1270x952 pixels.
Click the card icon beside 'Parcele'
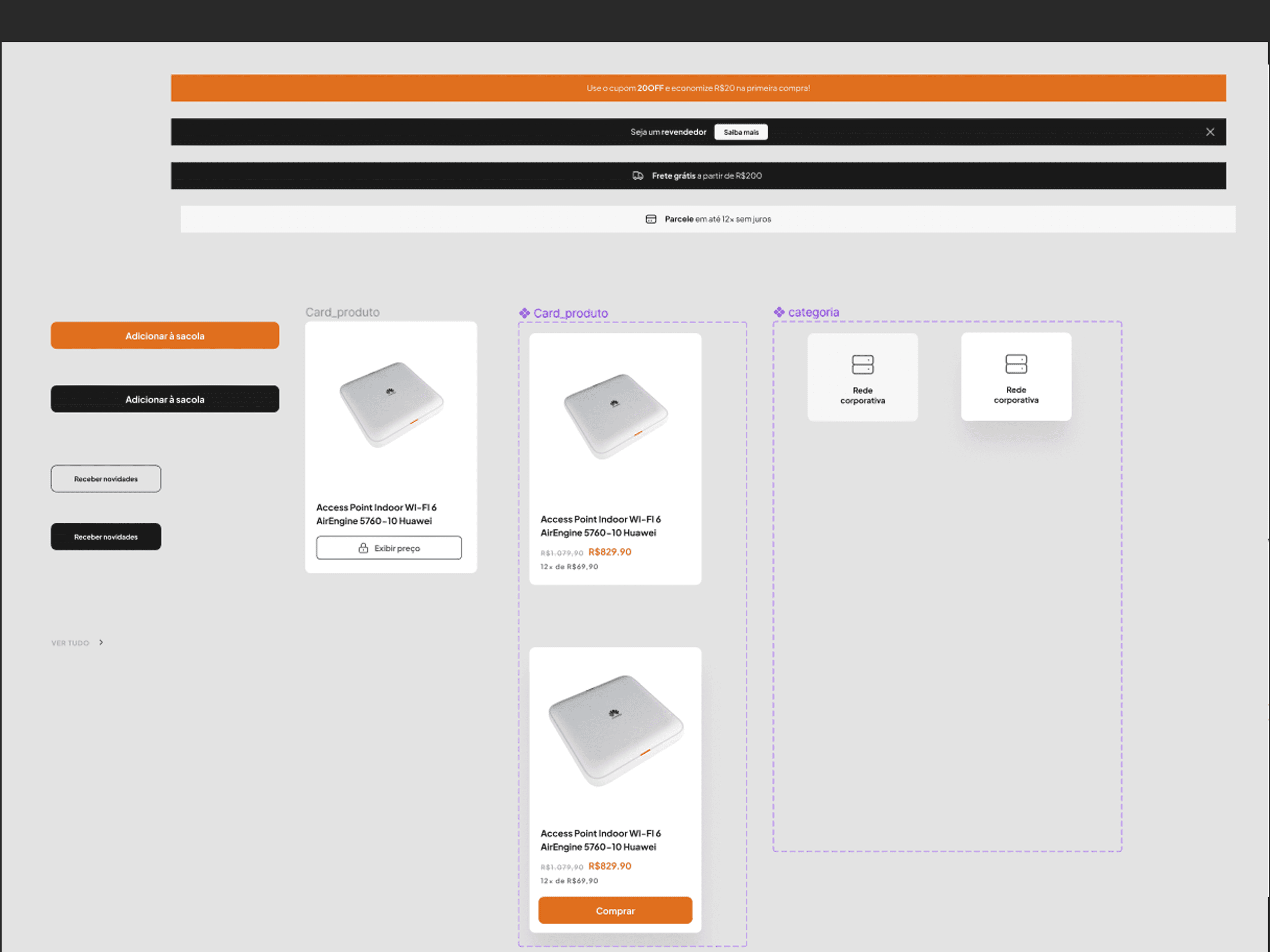(651, 219)
